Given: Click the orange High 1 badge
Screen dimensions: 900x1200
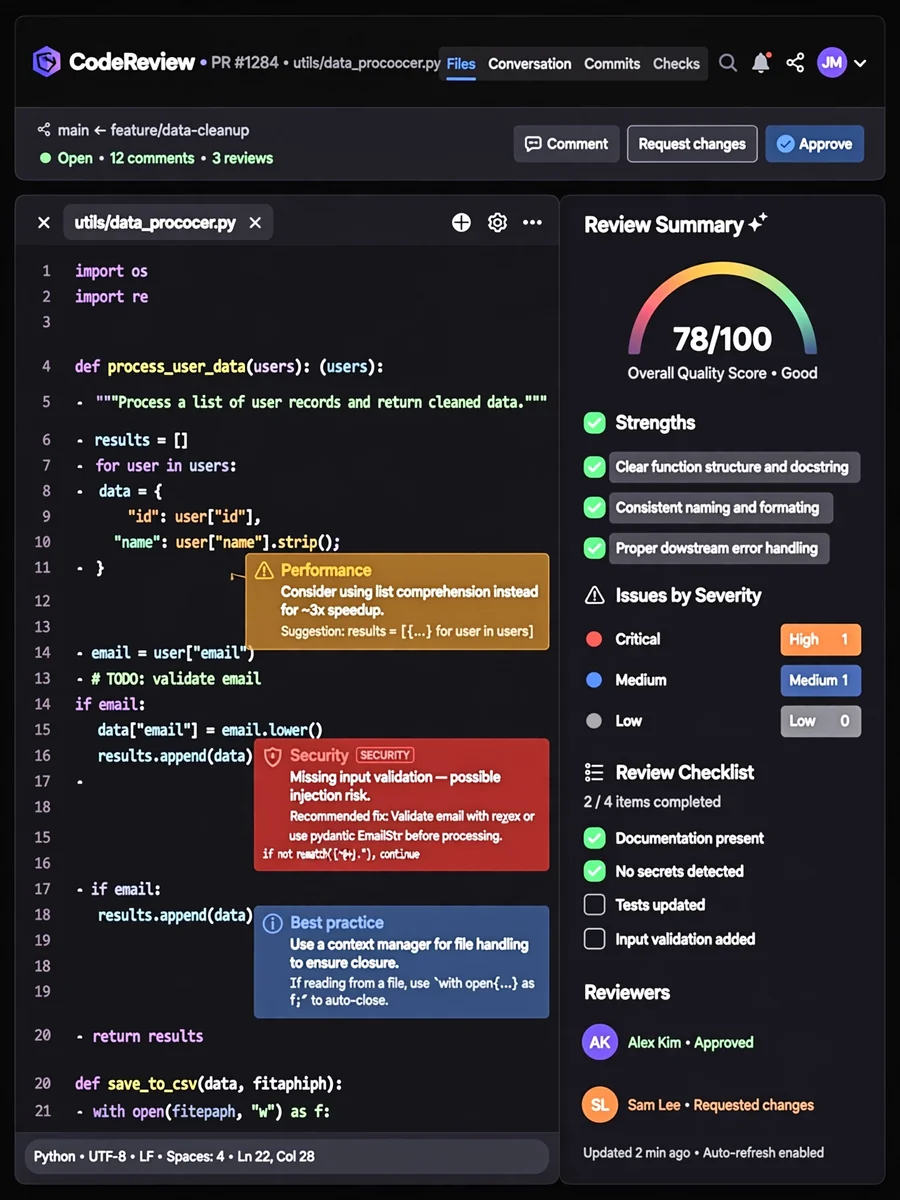Looking at the screenshot, I should [x=820, y=639].
